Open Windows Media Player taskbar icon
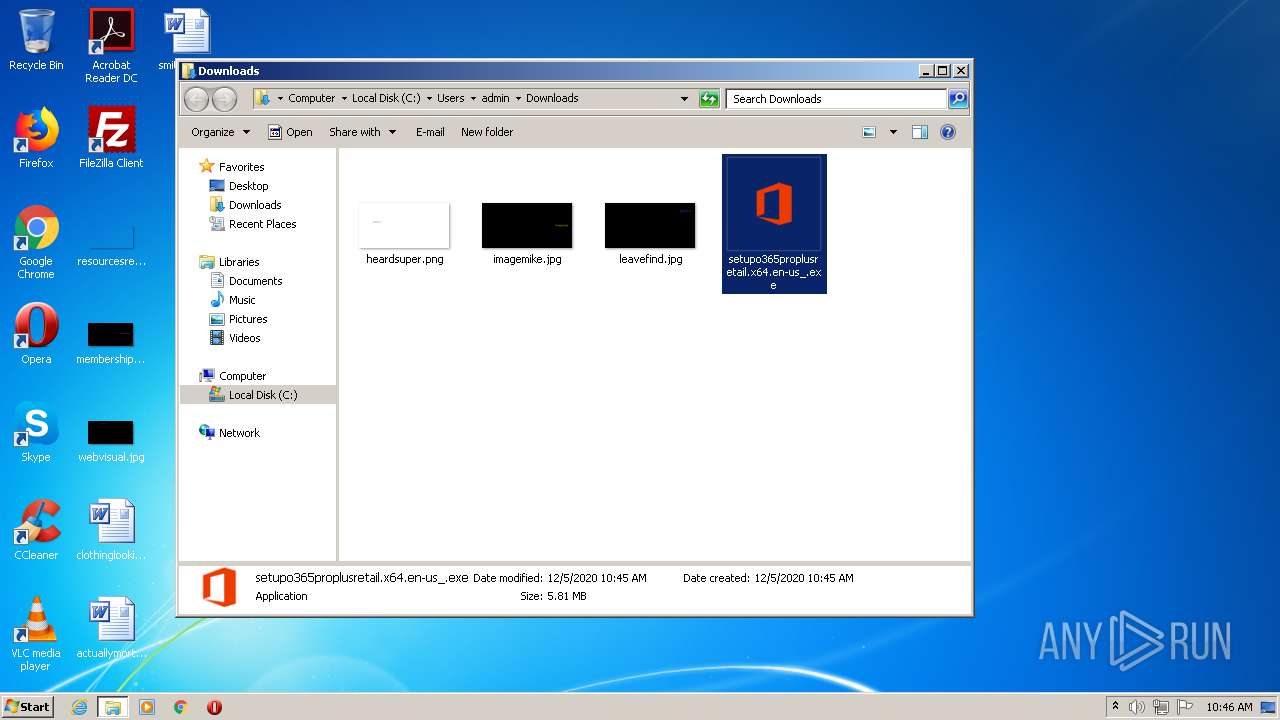 click(147, 707)
